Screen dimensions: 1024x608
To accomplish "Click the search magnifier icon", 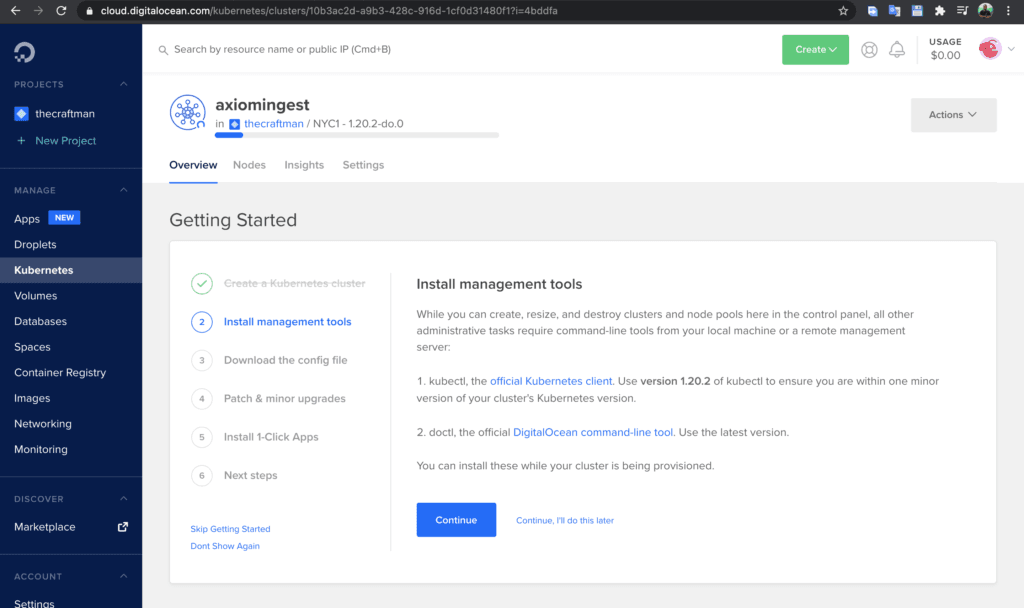I will pyautogui.click(x=163, y=50).
